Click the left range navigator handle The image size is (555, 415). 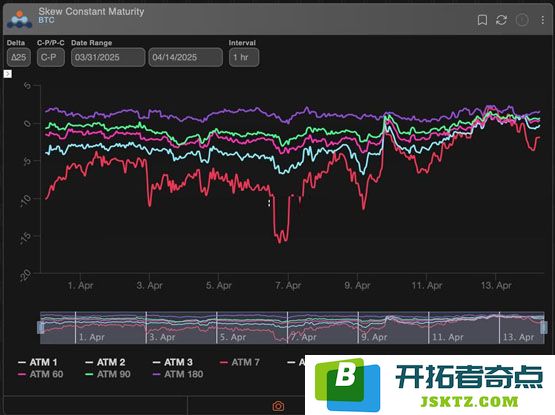coord(41,328)
